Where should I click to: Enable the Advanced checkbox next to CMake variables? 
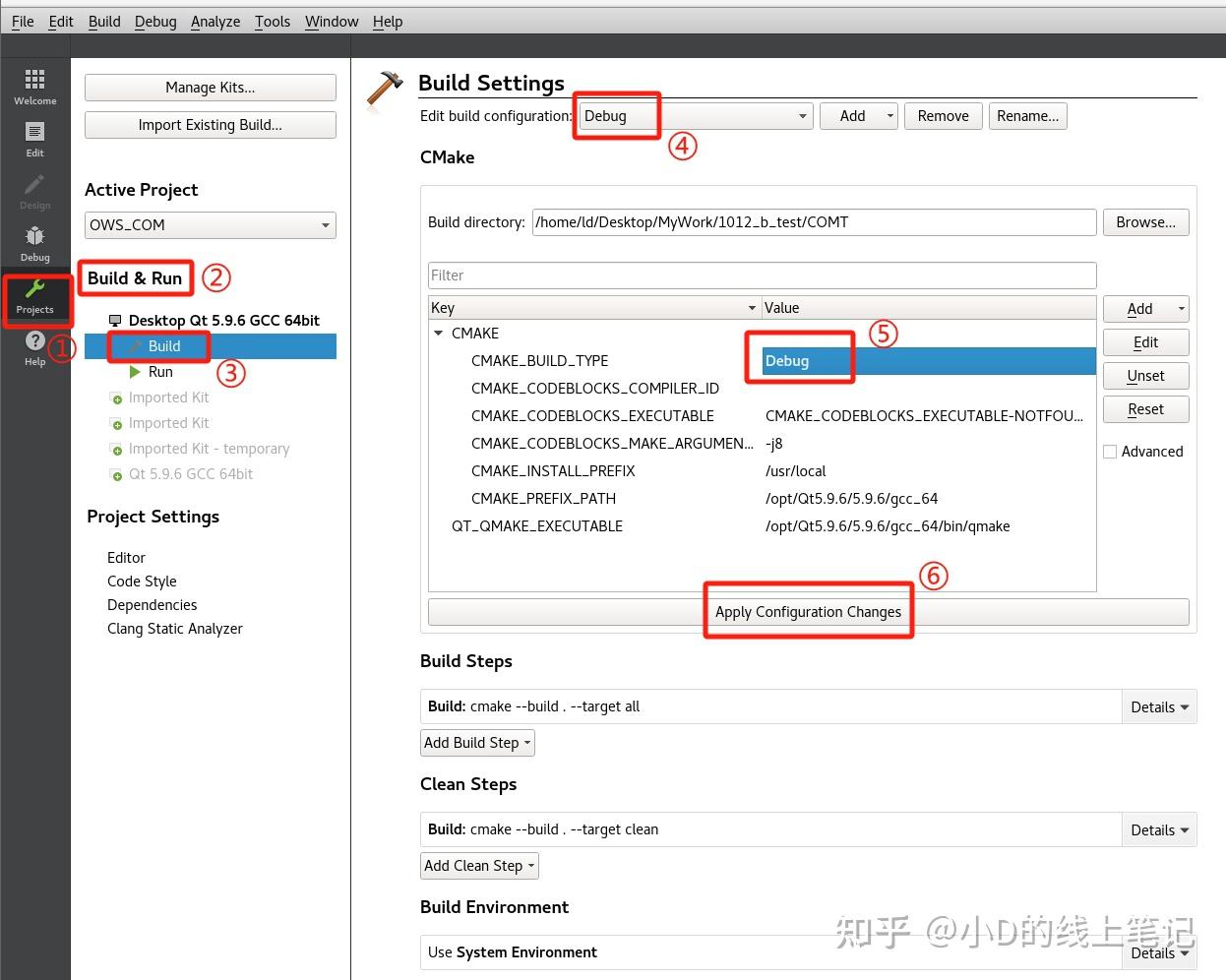tap(1110, 452)
